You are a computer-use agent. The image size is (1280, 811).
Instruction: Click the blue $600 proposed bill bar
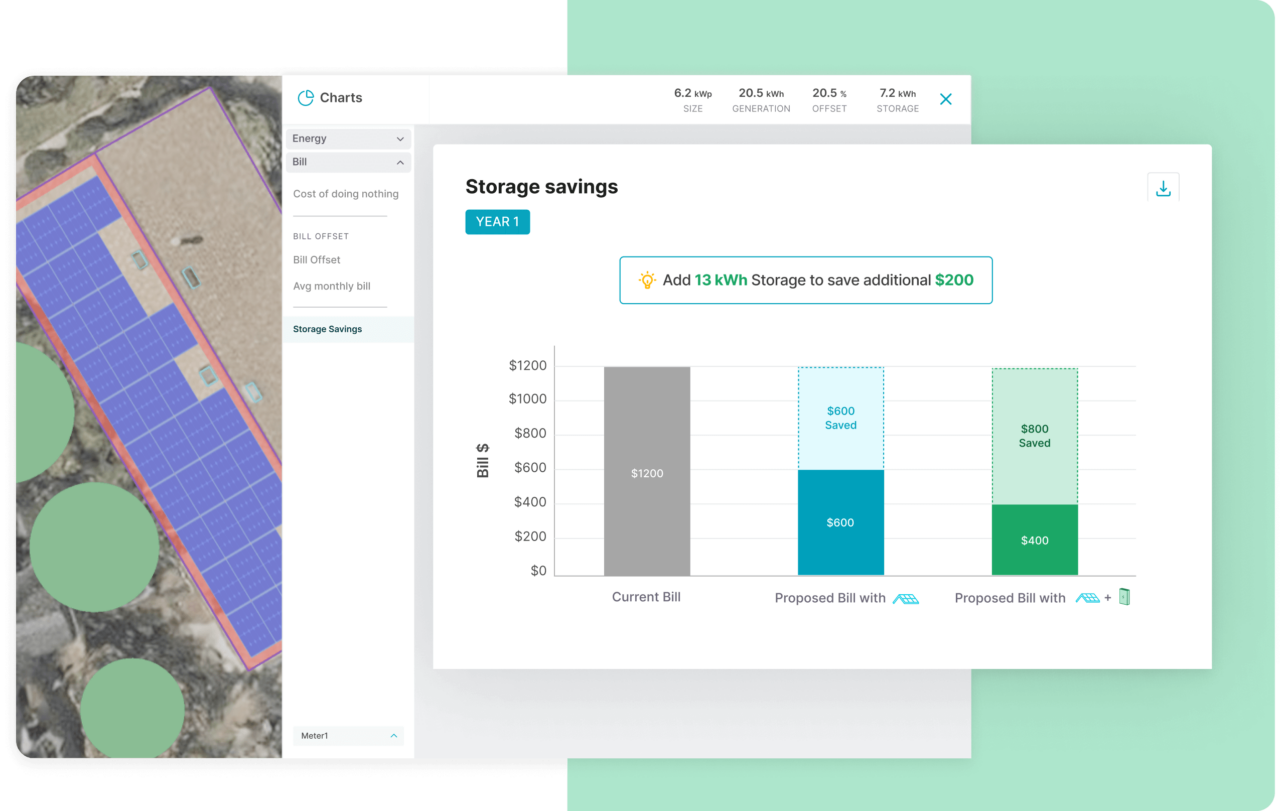click(840, 523)
